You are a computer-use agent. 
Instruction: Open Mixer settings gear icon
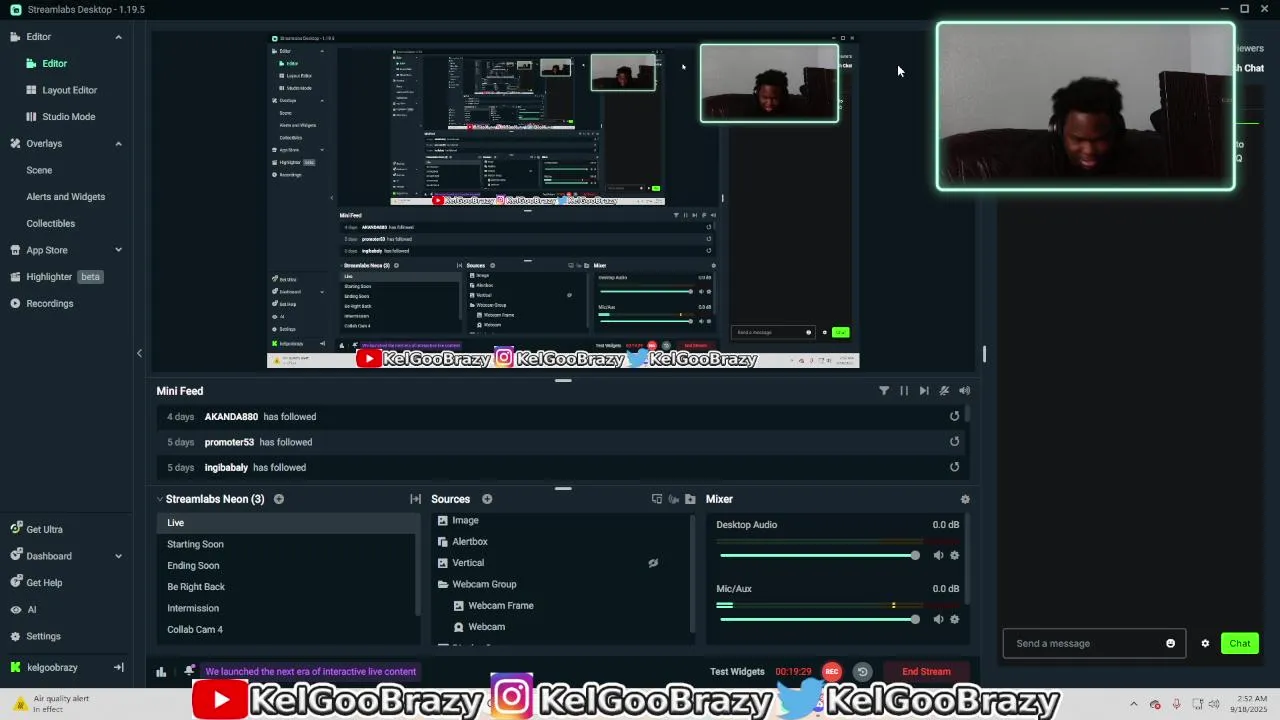(965, 499)
